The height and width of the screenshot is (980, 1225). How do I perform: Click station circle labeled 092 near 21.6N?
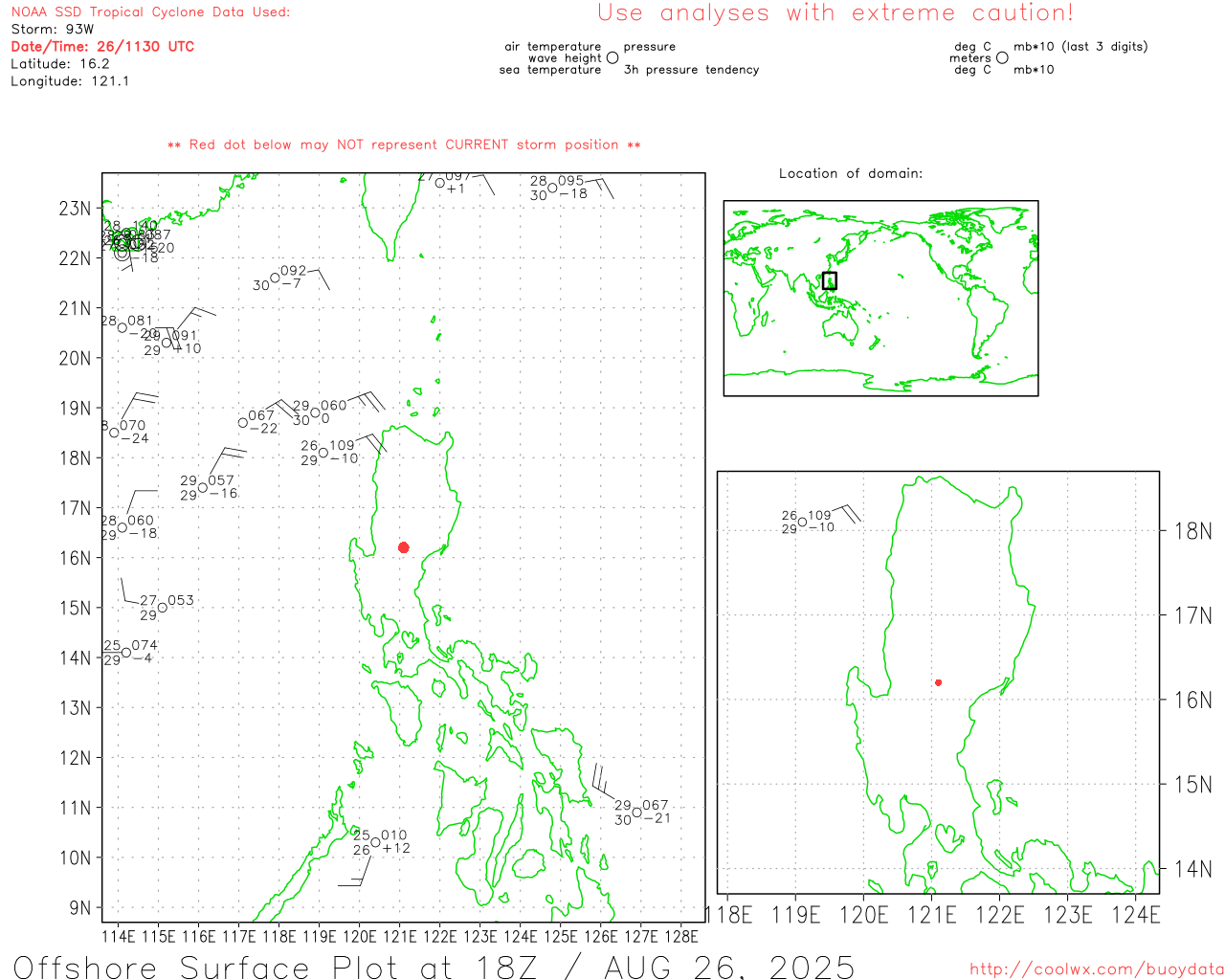[276, 278]
